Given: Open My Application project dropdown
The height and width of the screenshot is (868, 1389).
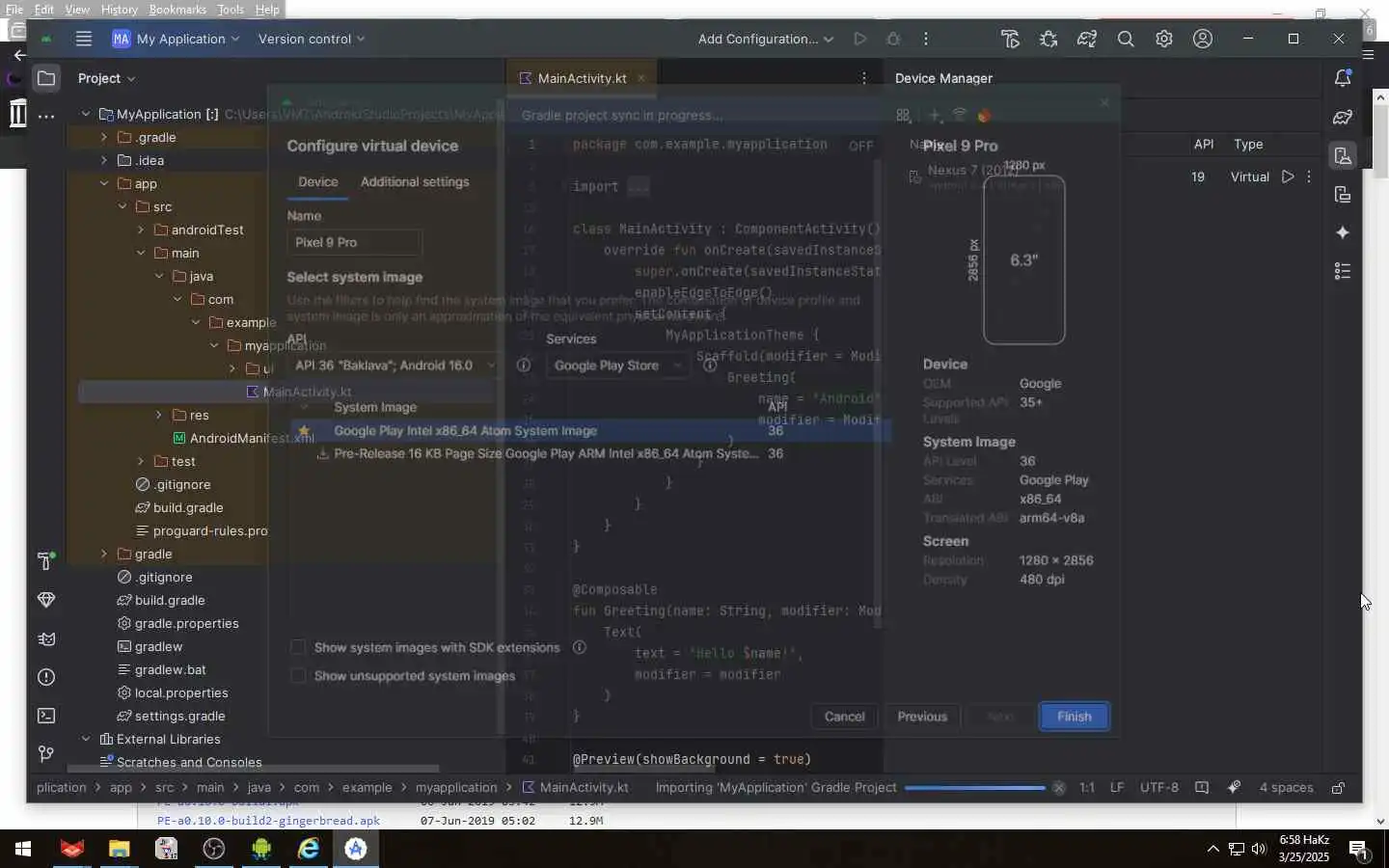Looking at the screenshot, I should pos(176,39).
